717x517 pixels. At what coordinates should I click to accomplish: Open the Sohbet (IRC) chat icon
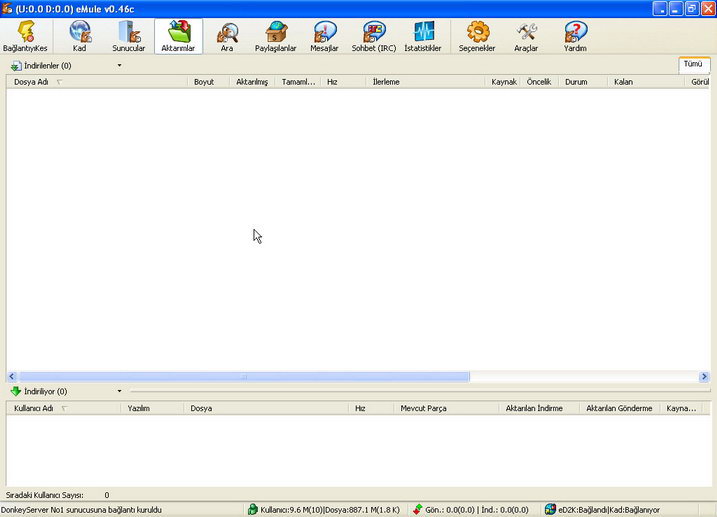coord(374,36)
